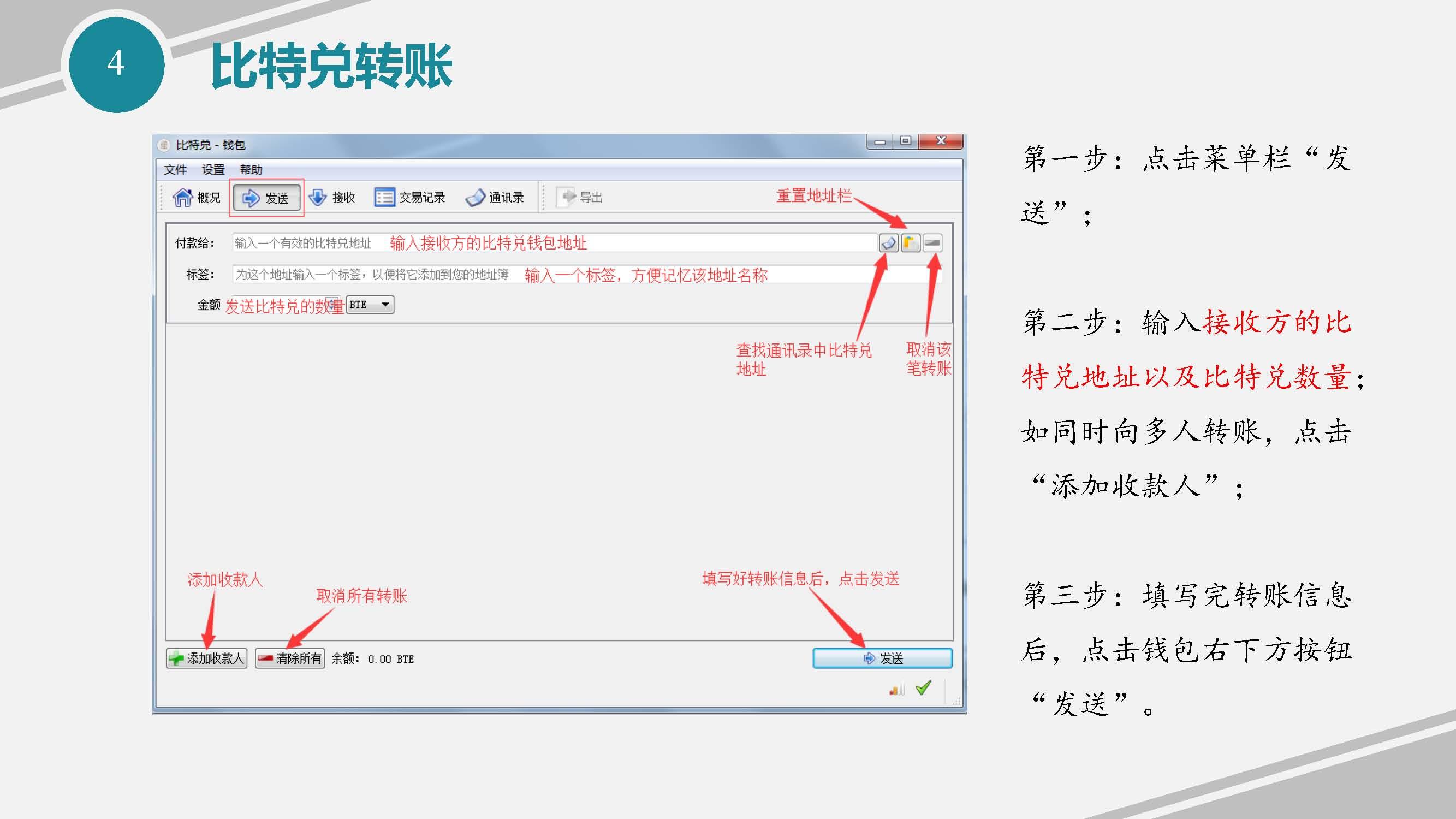Screen dimensions: 1456x819
Task: Open the 文件 menu
Action: pos(175,169)
